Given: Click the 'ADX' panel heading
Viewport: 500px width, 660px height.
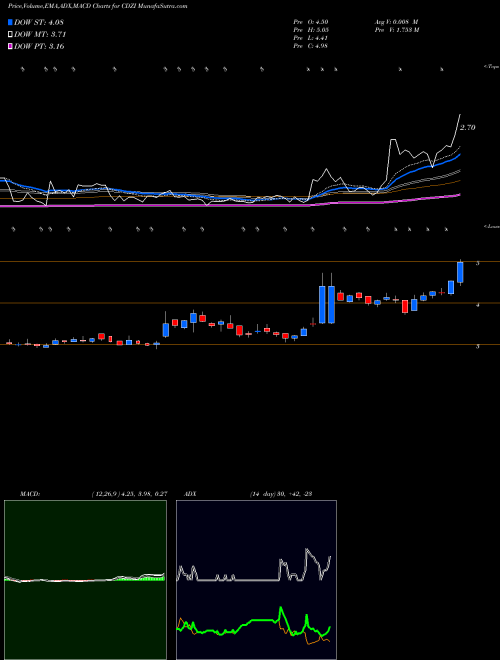Looking at the screenshot, I should (x=190, y=494).
